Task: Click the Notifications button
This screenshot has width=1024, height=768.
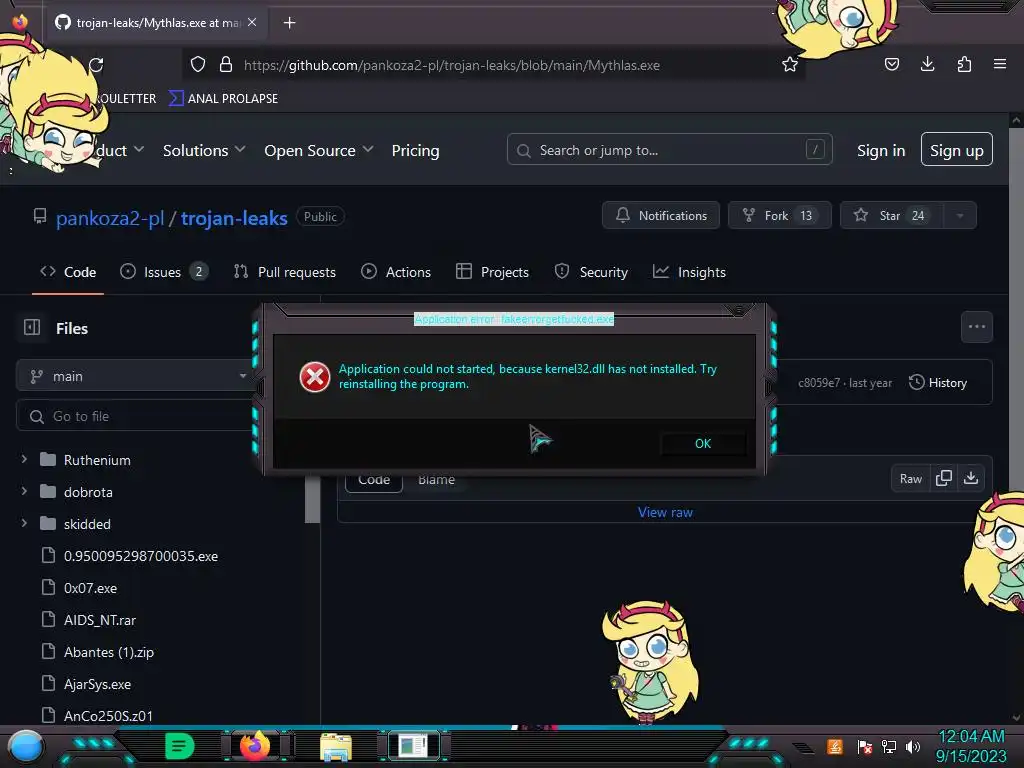Action: click(661, 216)
